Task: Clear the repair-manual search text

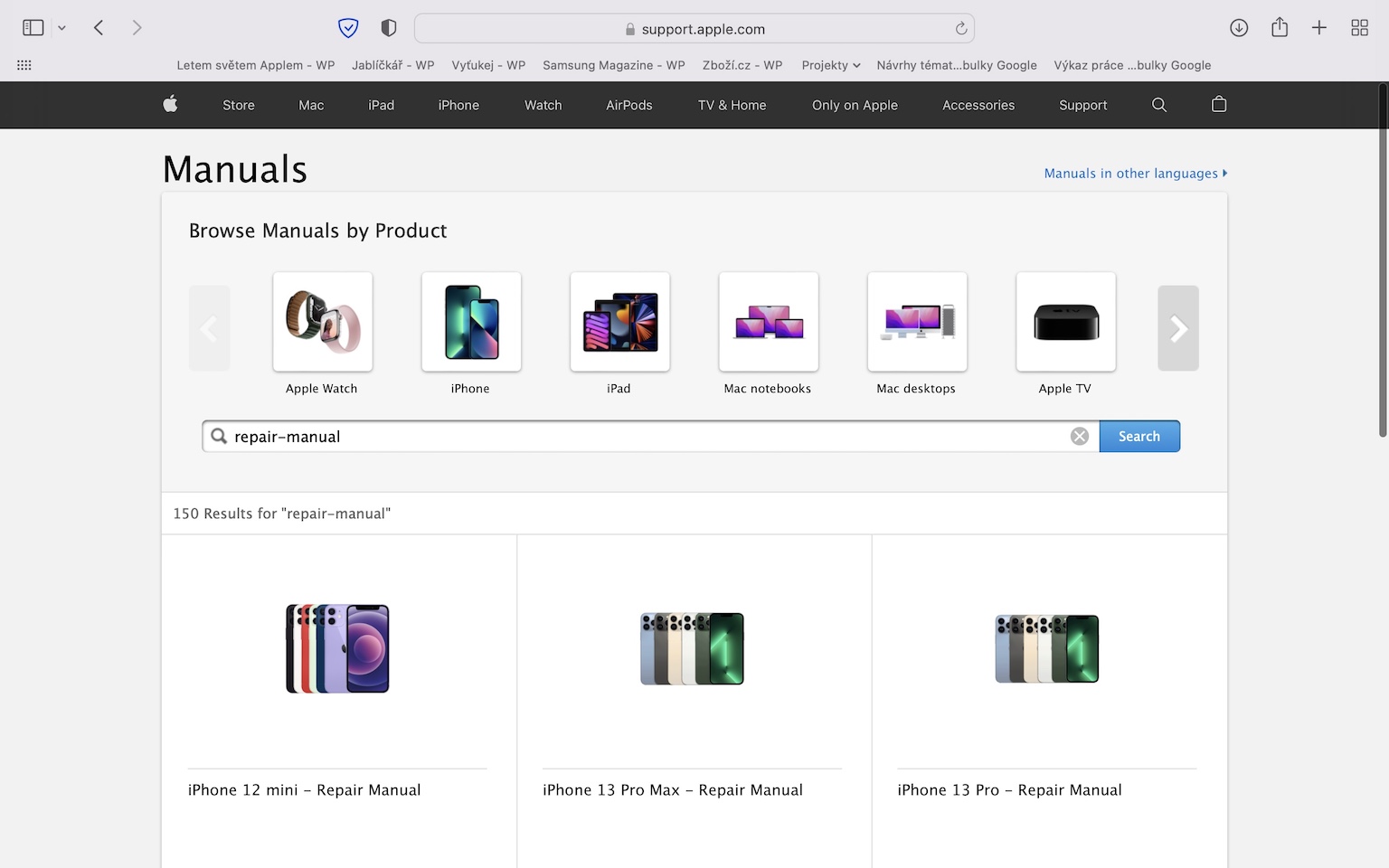Action: [1080, 437]
